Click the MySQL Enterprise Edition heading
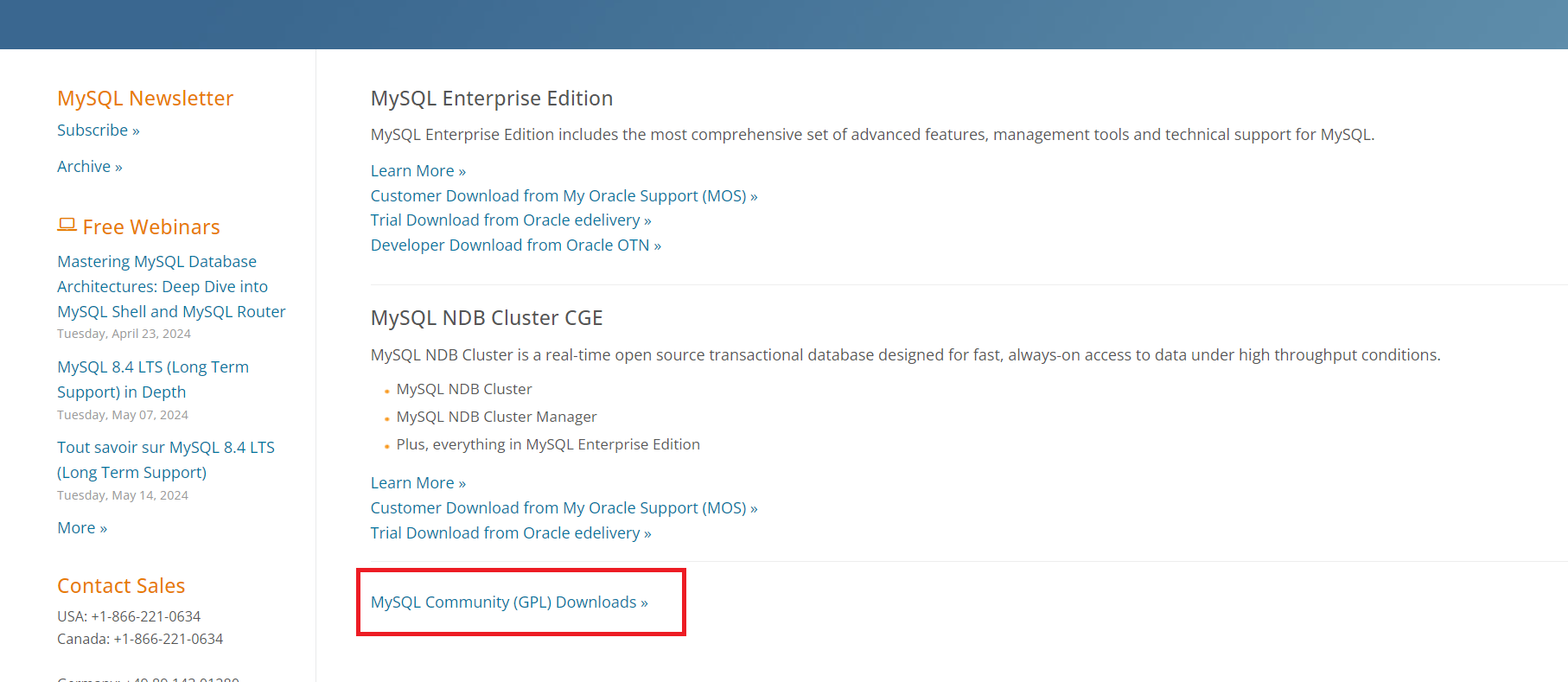1568x682 pixels. click(x=492, y=99)
